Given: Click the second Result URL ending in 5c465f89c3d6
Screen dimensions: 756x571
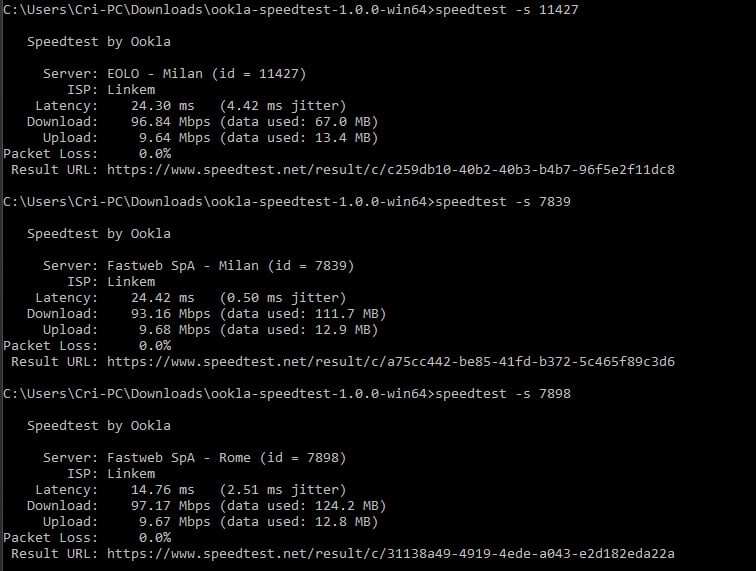Looking at the screenshot, I should pyautogui.click(x=391, y=362).
